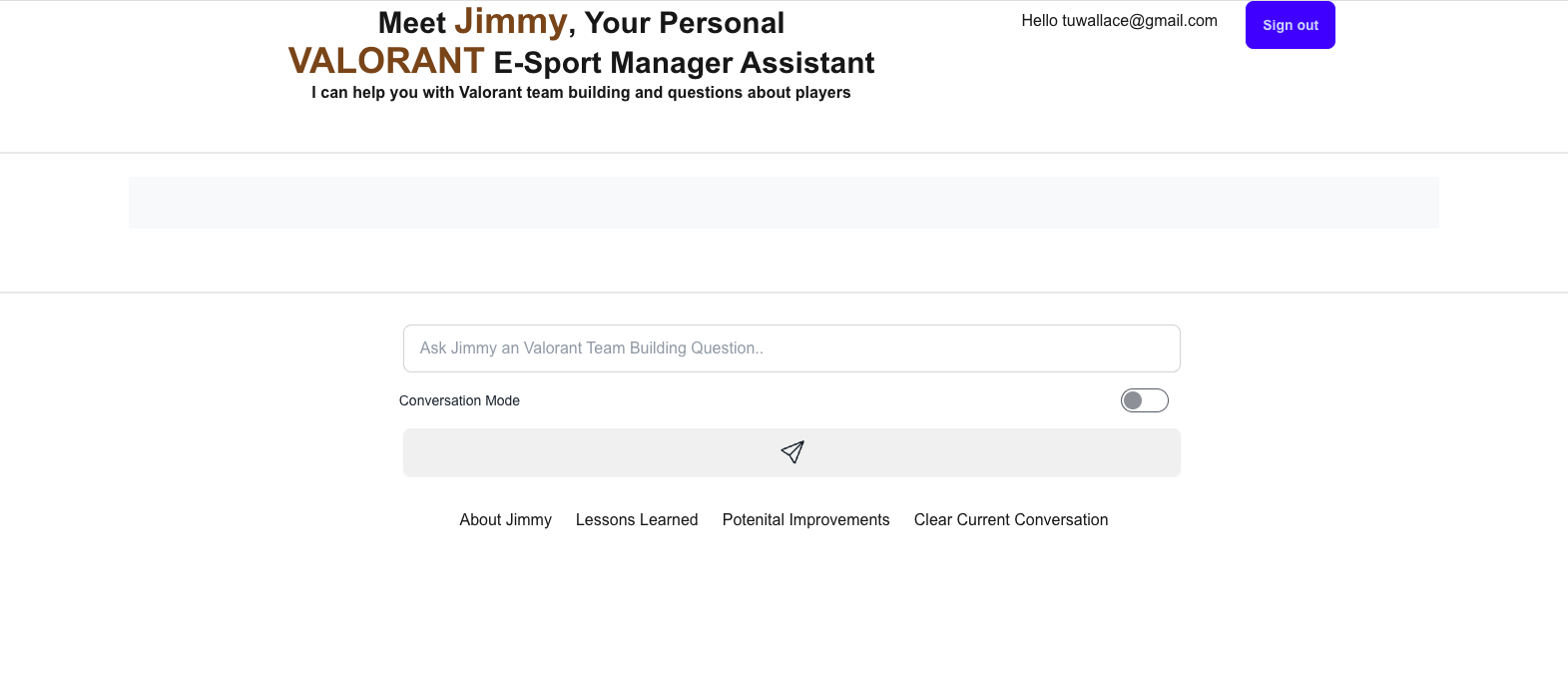This screenshot has height=685, width=1568.
Task: Click the Sign out button
Action: (1290, 25)
